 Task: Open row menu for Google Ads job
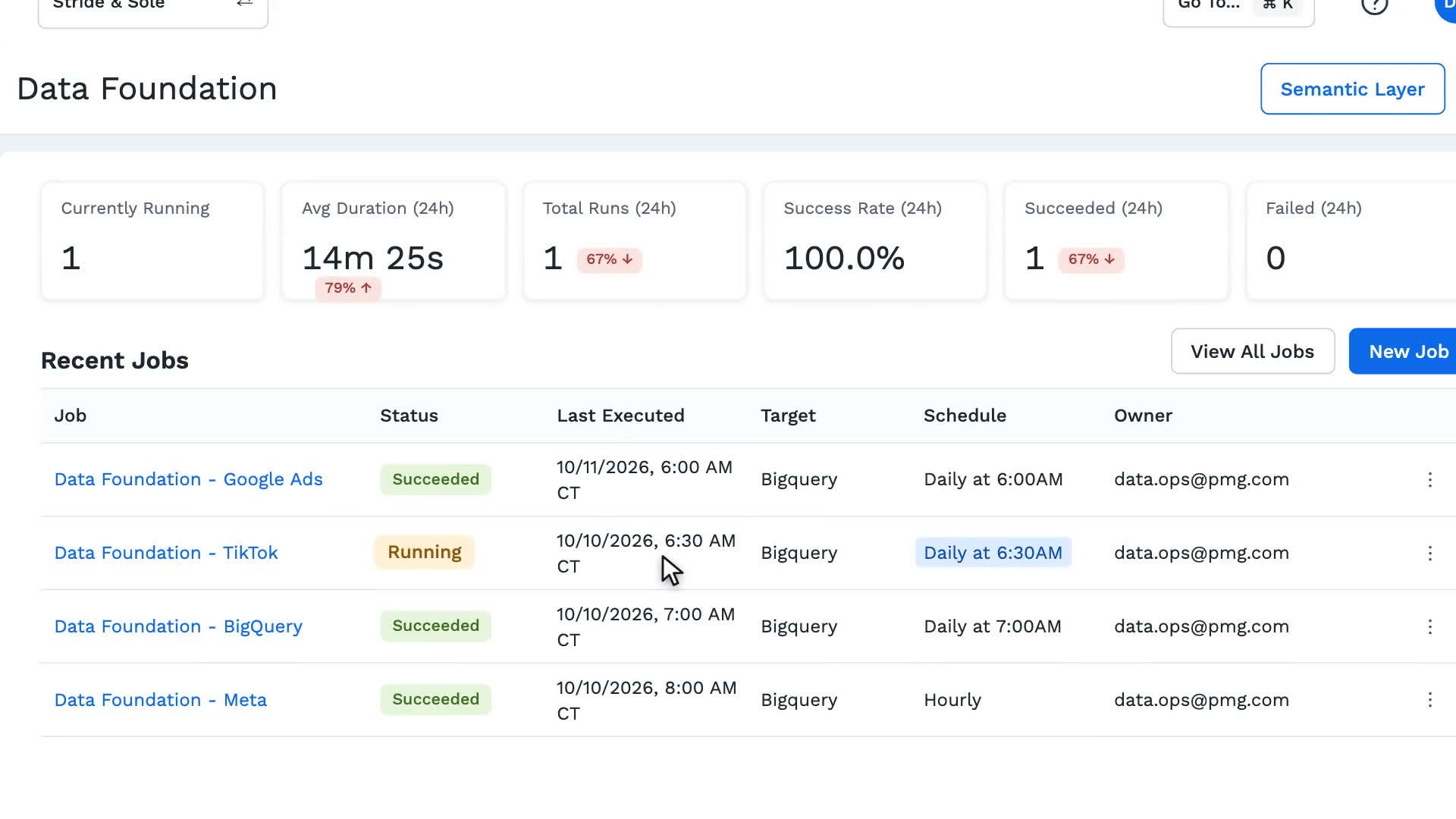(1429, 479)
